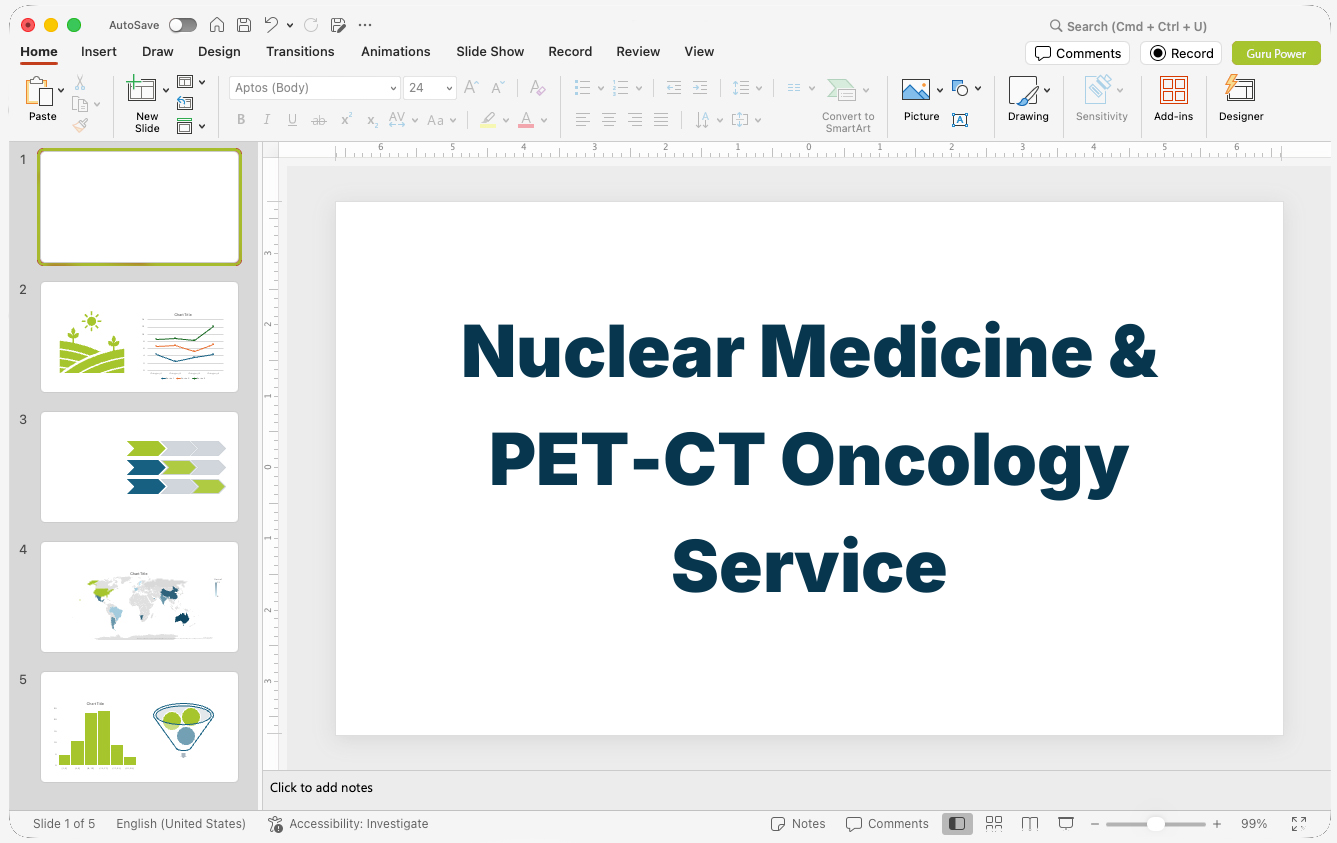Viewport: 1337px width, 843px height.
Task: Click the Record button at top right
Action: pyautogui.click(x=1181, y=53)
